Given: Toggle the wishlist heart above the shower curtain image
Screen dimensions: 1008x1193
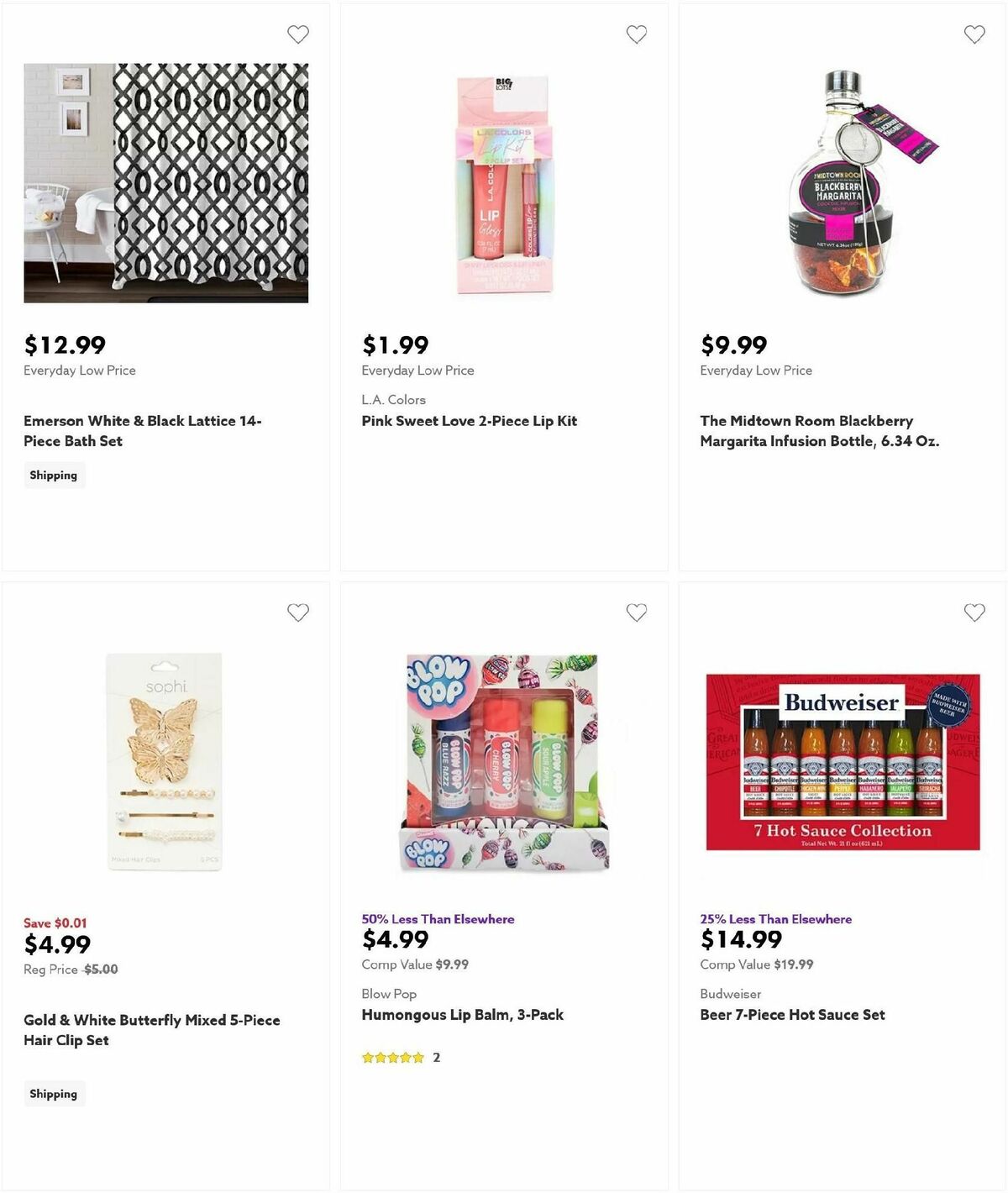Looking at the screenshot, I should point(297,34).
